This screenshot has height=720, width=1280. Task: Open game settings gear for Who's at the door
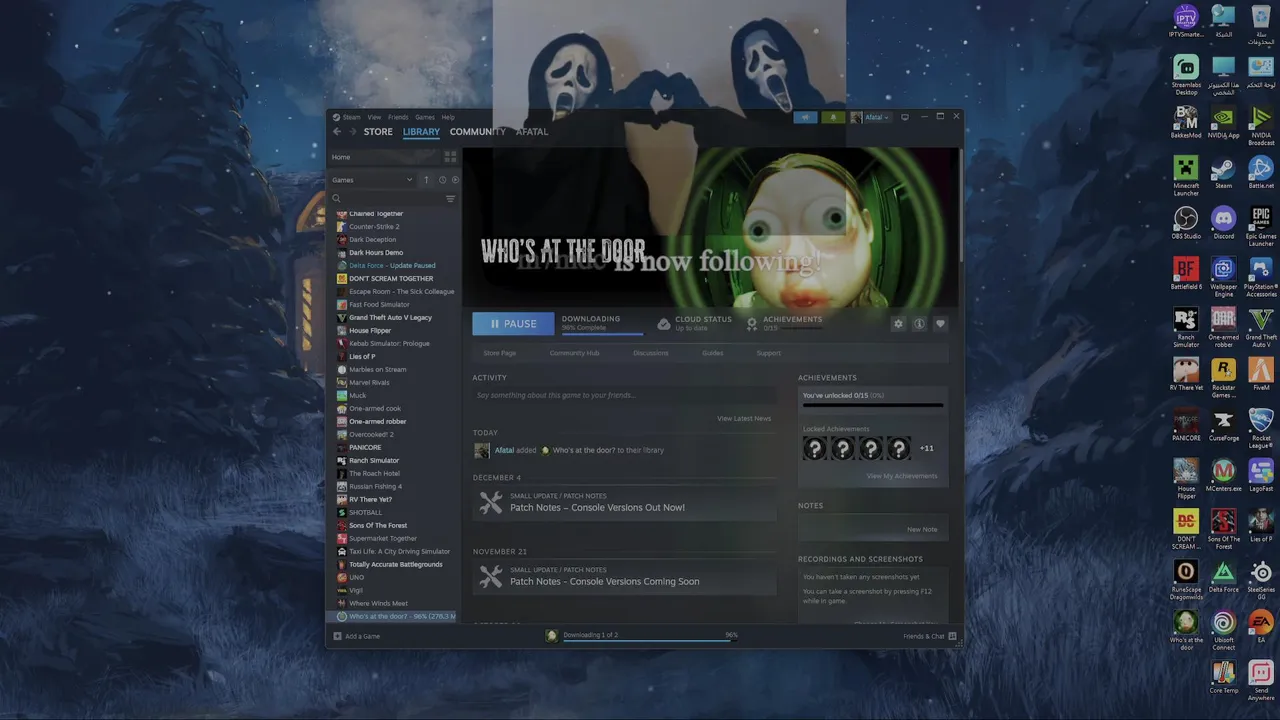click(x=898, y=324)
